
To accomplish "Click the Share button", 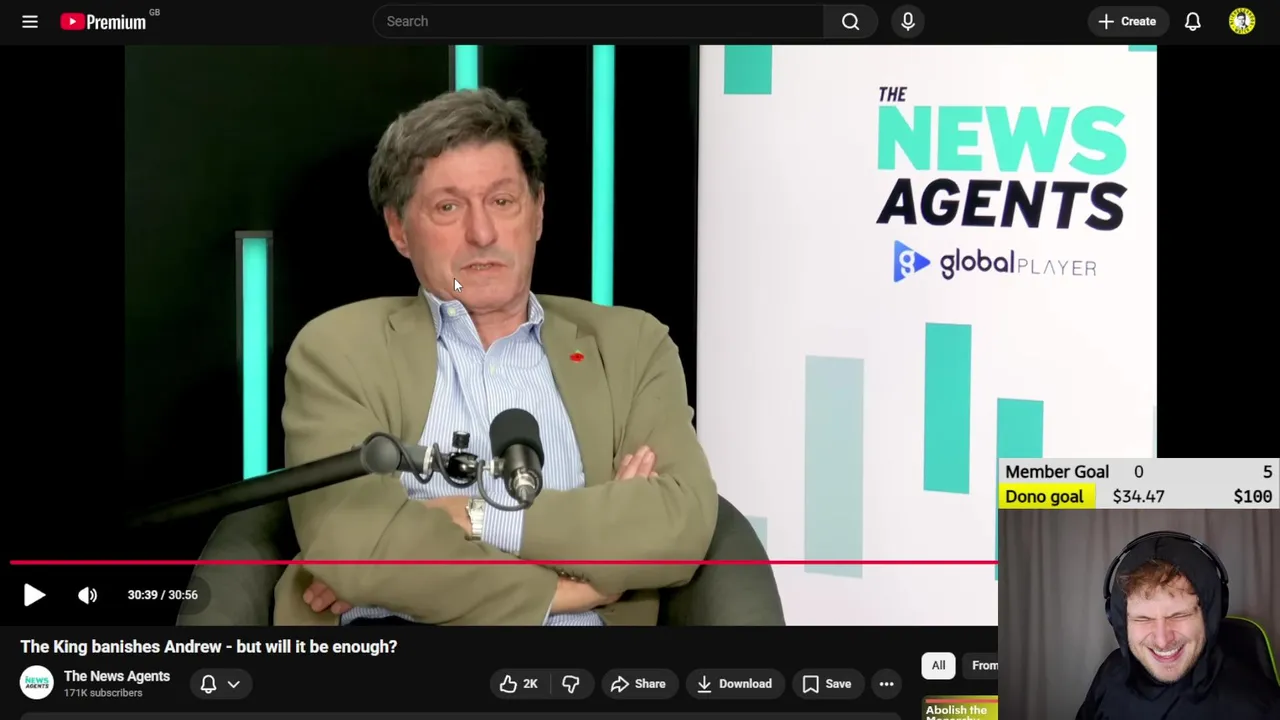I will (638, 684).
